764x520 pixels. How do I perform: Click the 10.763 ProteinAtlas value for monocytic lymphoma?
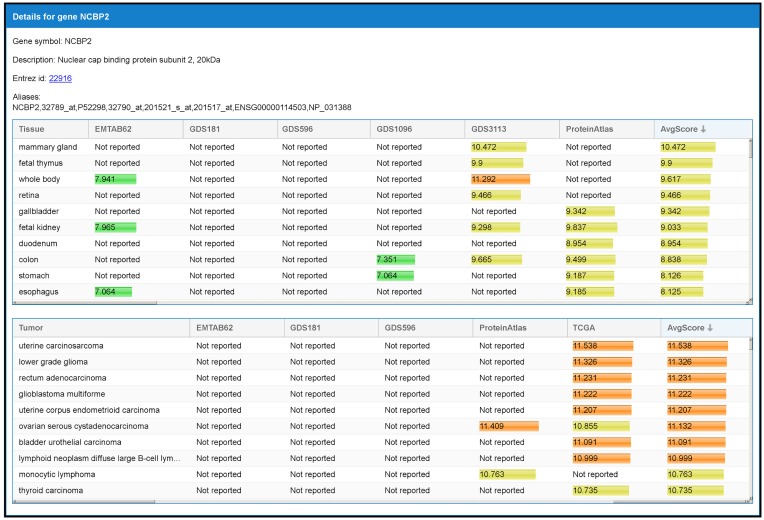507,475
